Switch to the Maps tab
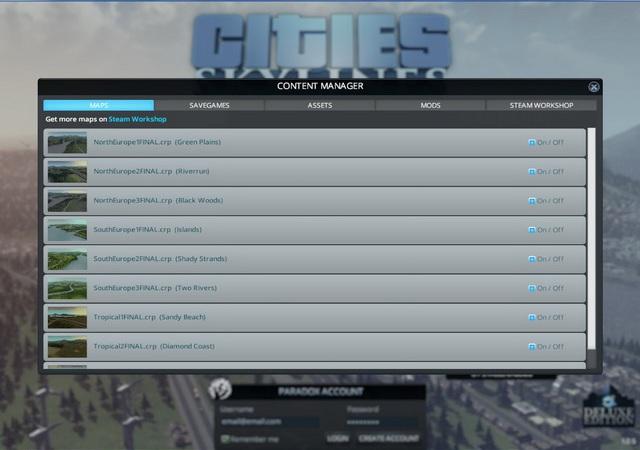This screenshot has width=640, height=450. pos(98,105)
